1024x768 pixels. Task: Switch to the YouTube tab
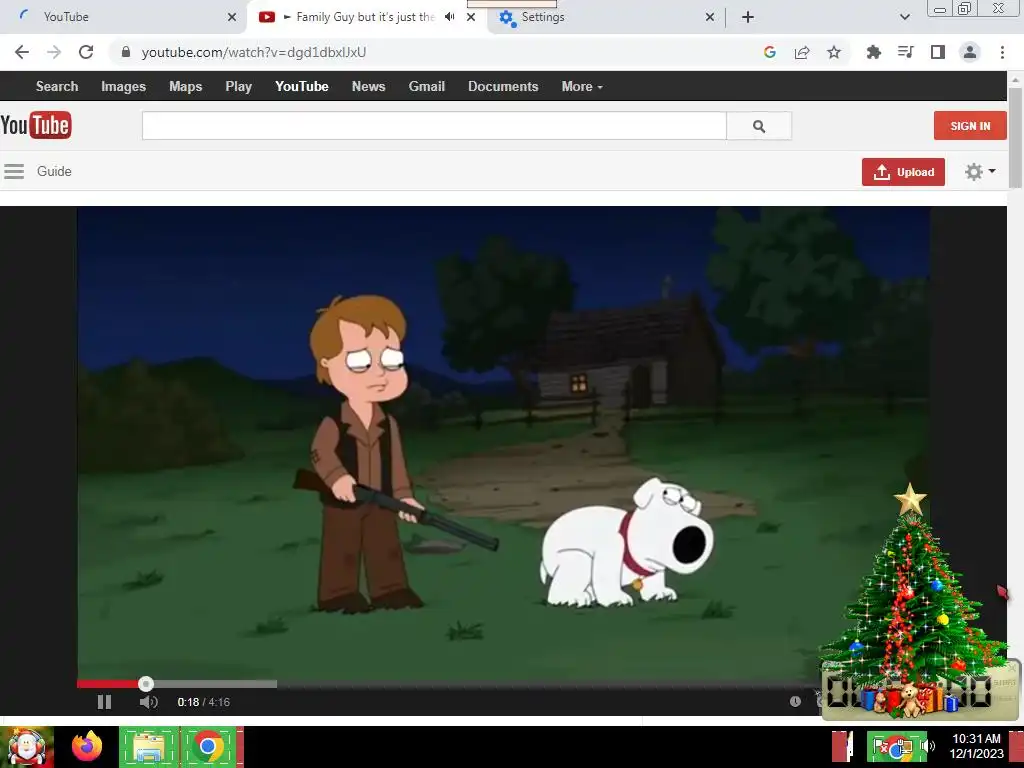123,17
